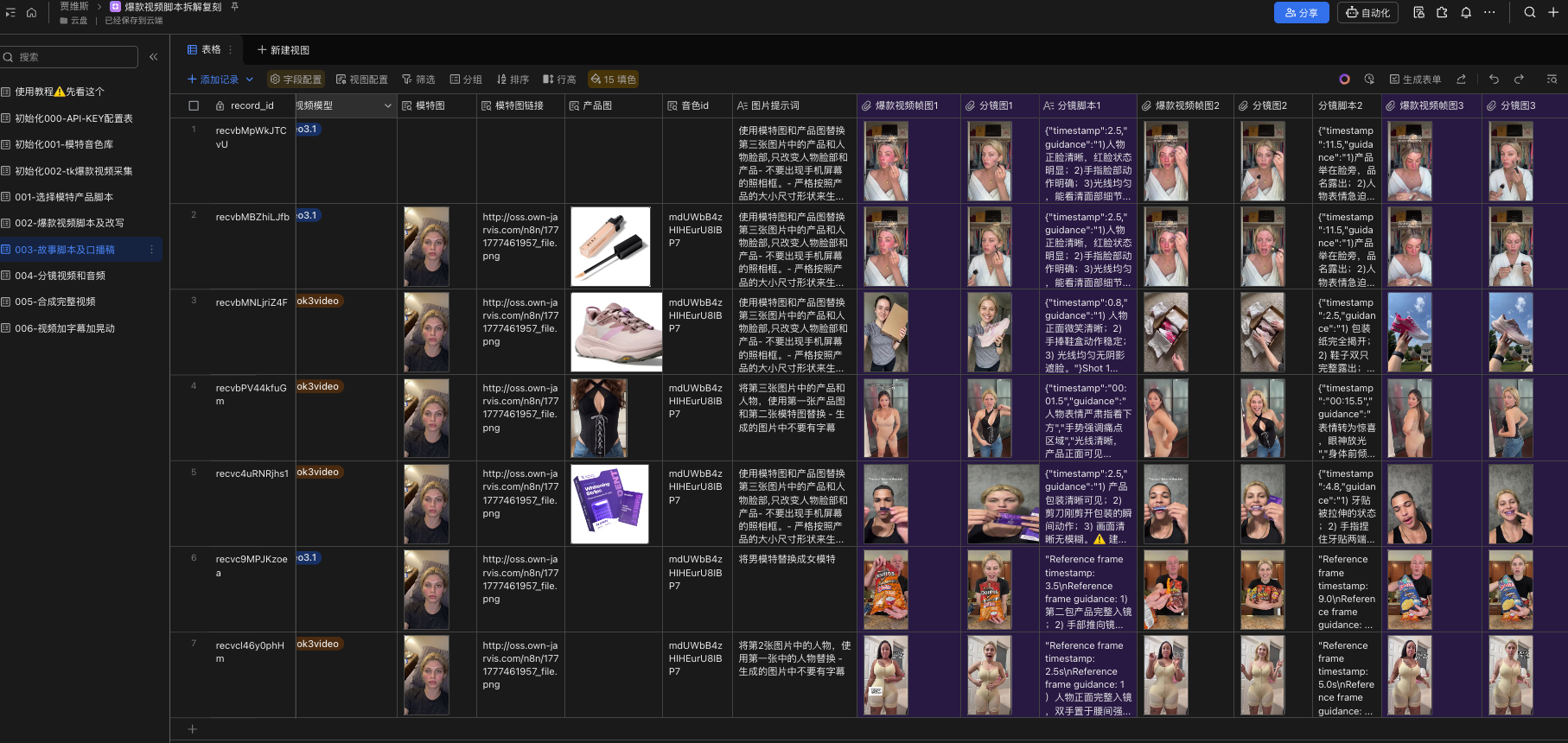The width and height of the screenshot is (1568, 743).
Task: Open whitening strips product image in row 5
Action: pos(609,504)
